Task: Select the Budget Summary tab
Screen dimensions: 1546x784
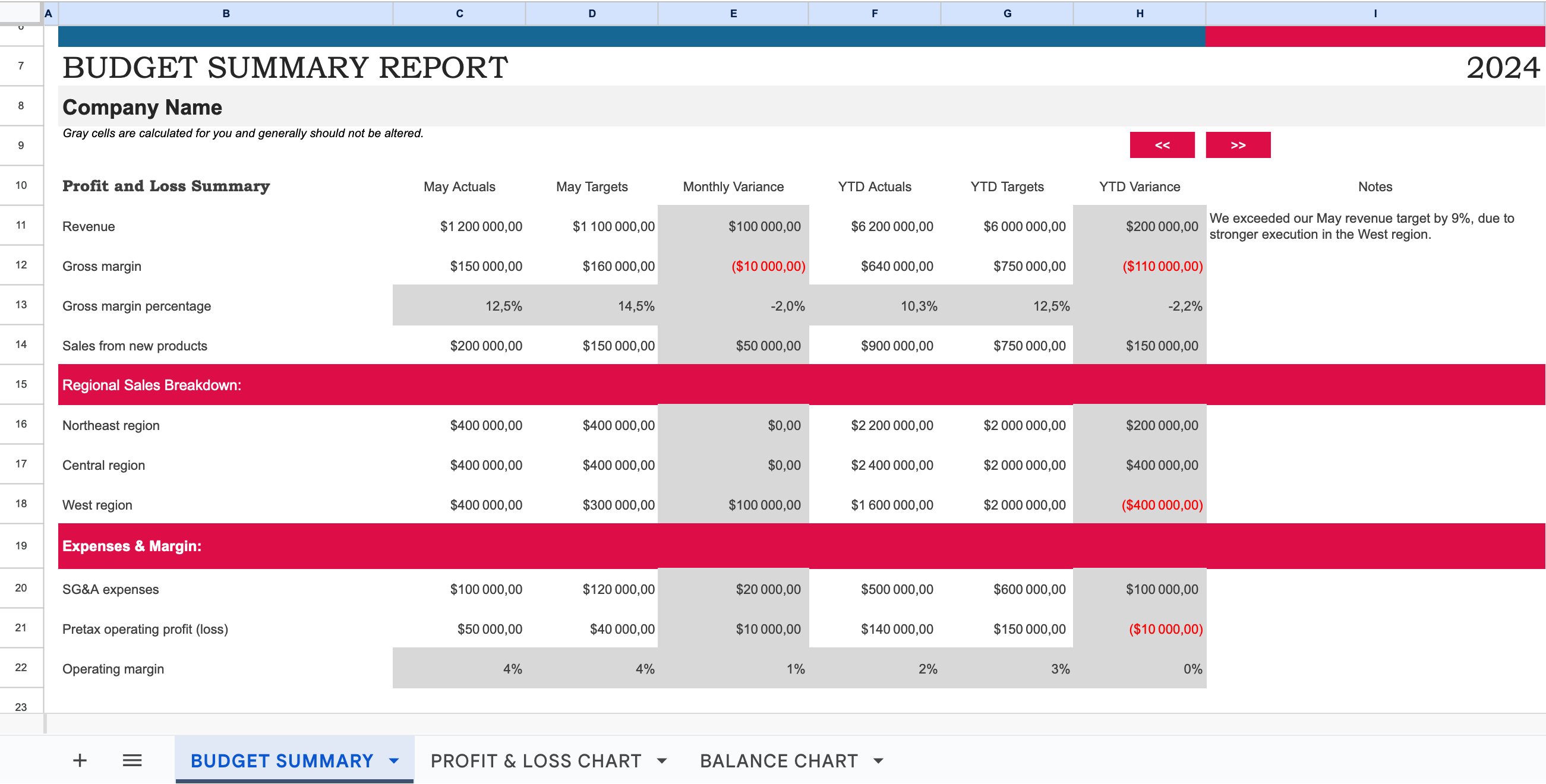Action: [282, 761]
